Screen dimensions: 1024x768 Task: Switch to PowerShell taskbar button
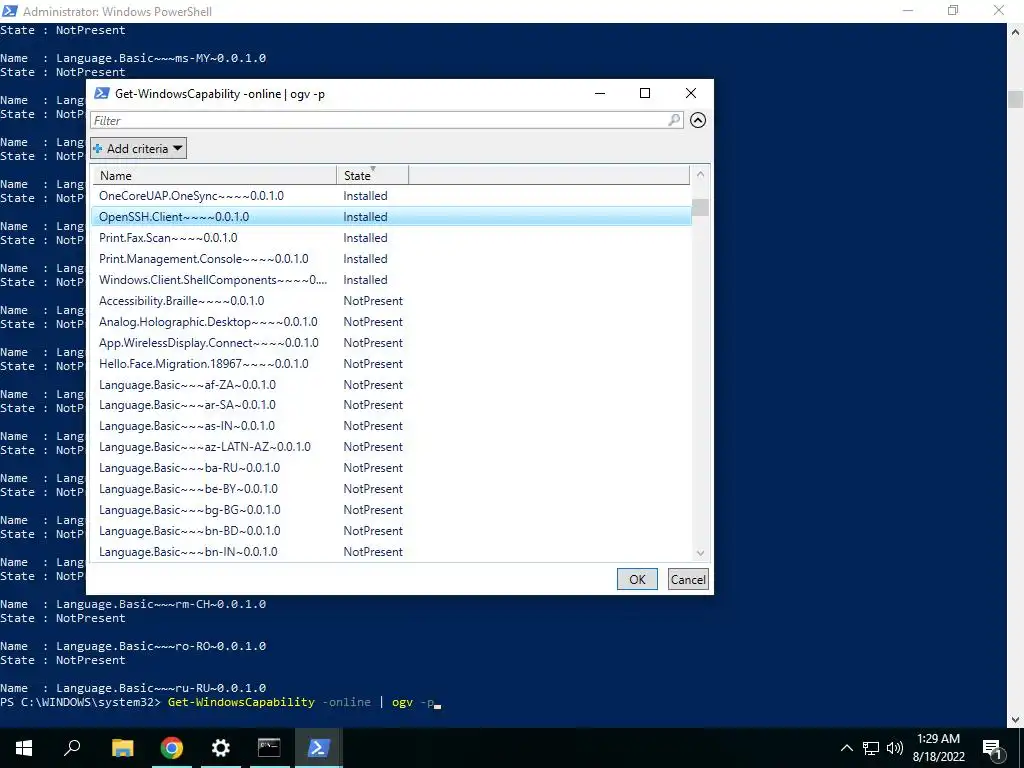pyautogui.click(x=318, y=748)
